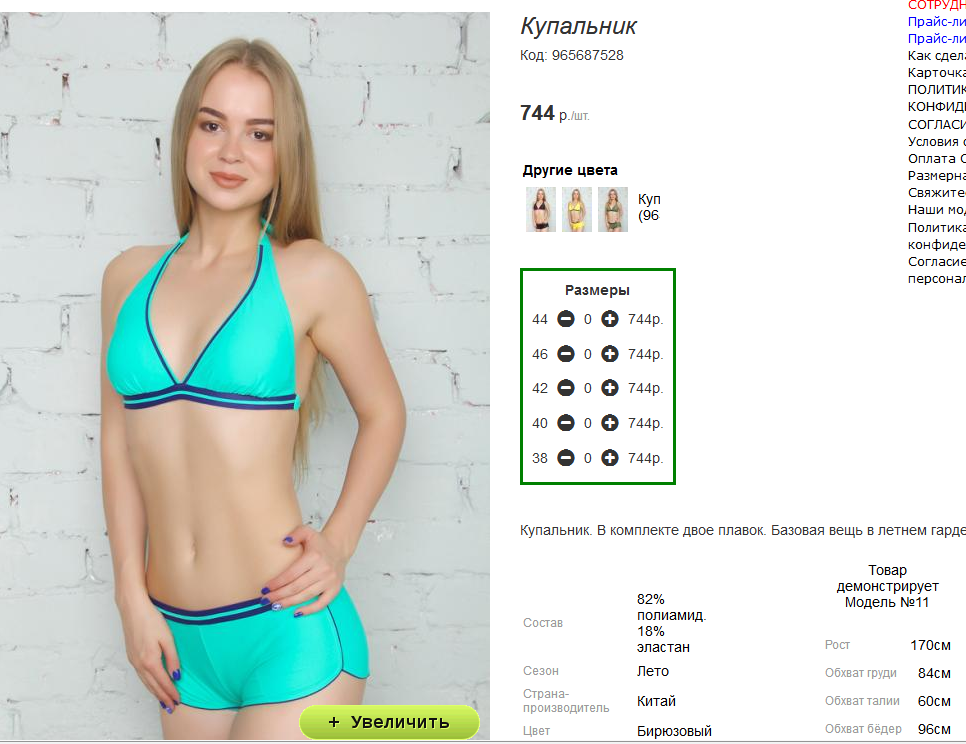The height and width of the screenshot is (744, 966).
Task: Click plus icon for size 40
Action: click(610, 423)
